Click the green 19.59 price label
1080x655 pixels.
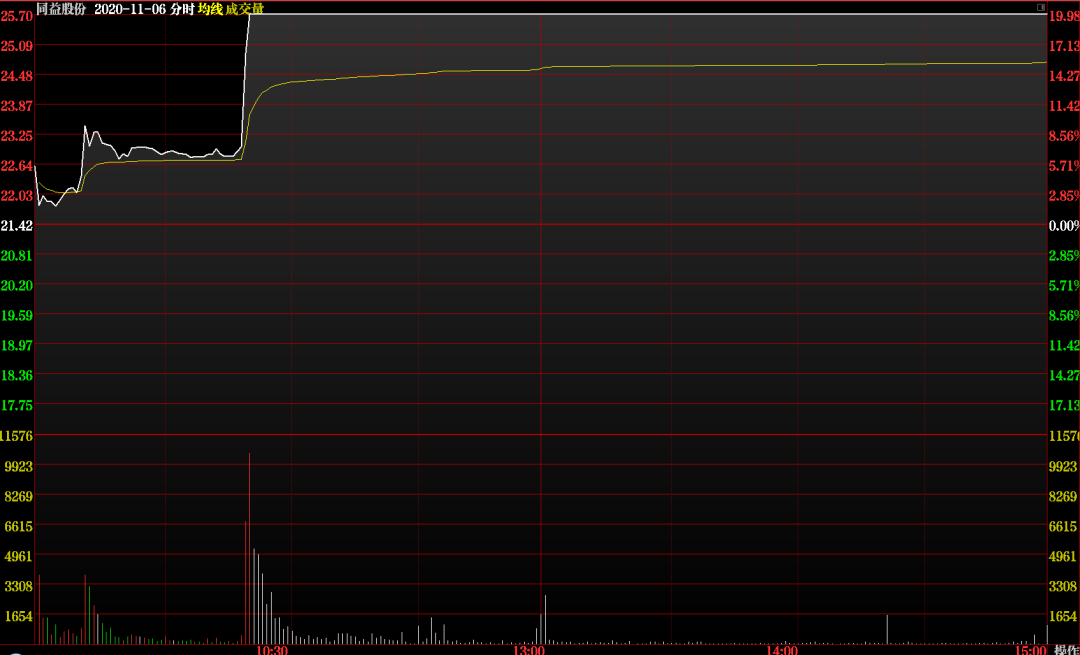(x=16, y=315)
